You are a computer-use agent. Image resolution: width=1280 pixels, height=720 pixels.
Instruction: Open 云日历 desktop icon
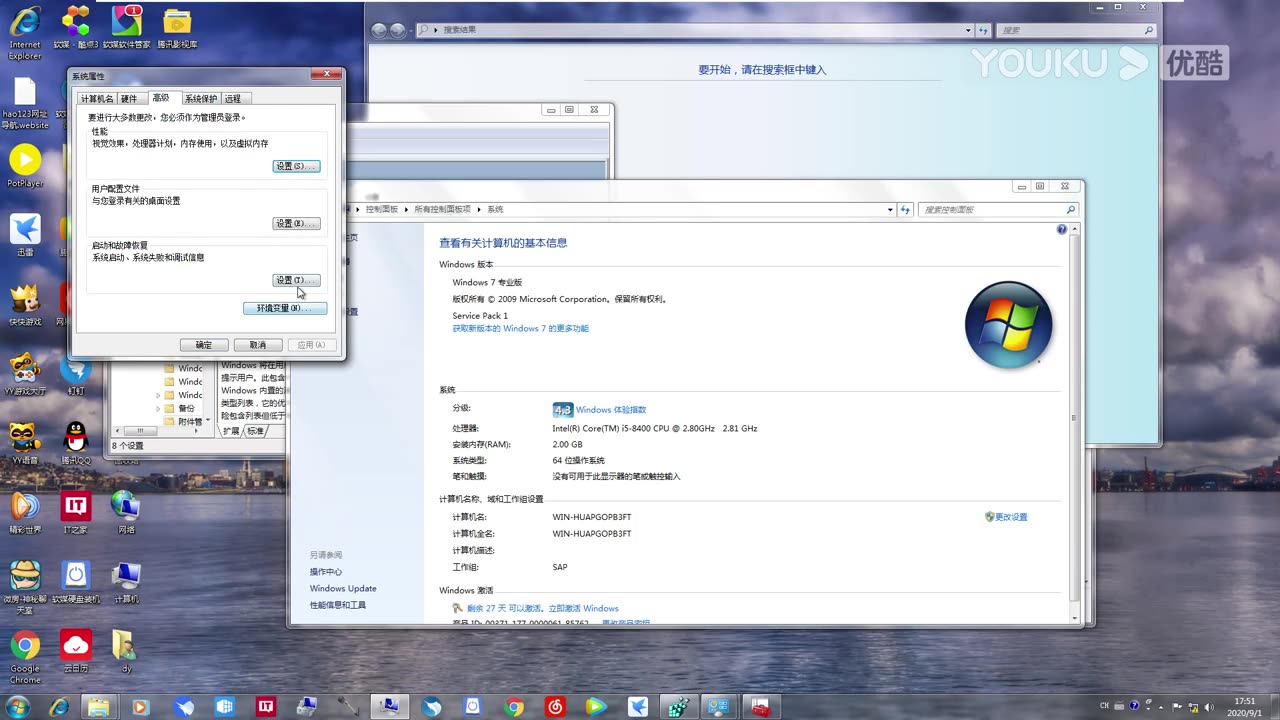point(76,650)
